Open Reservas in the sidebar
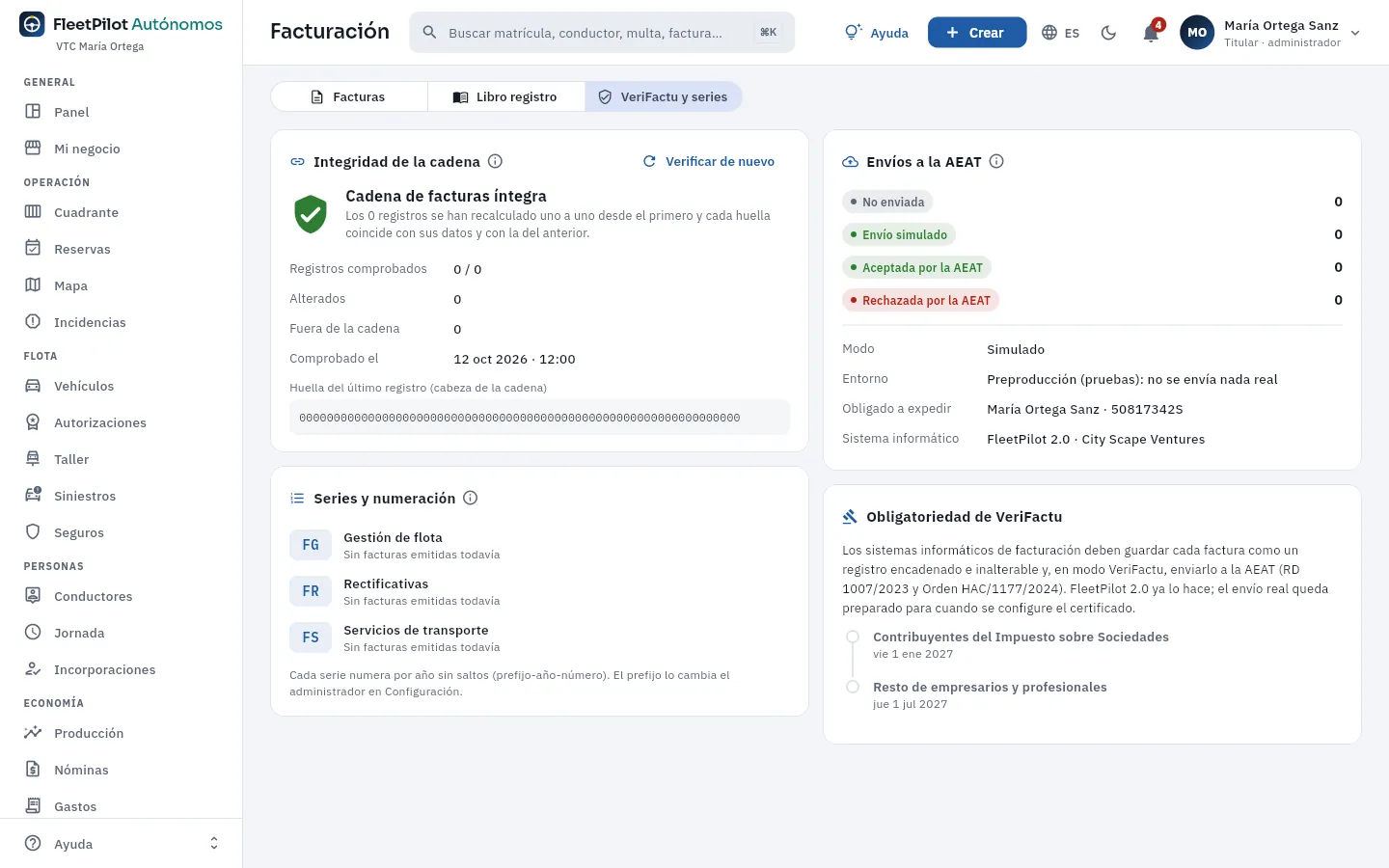 click(121, 249)
